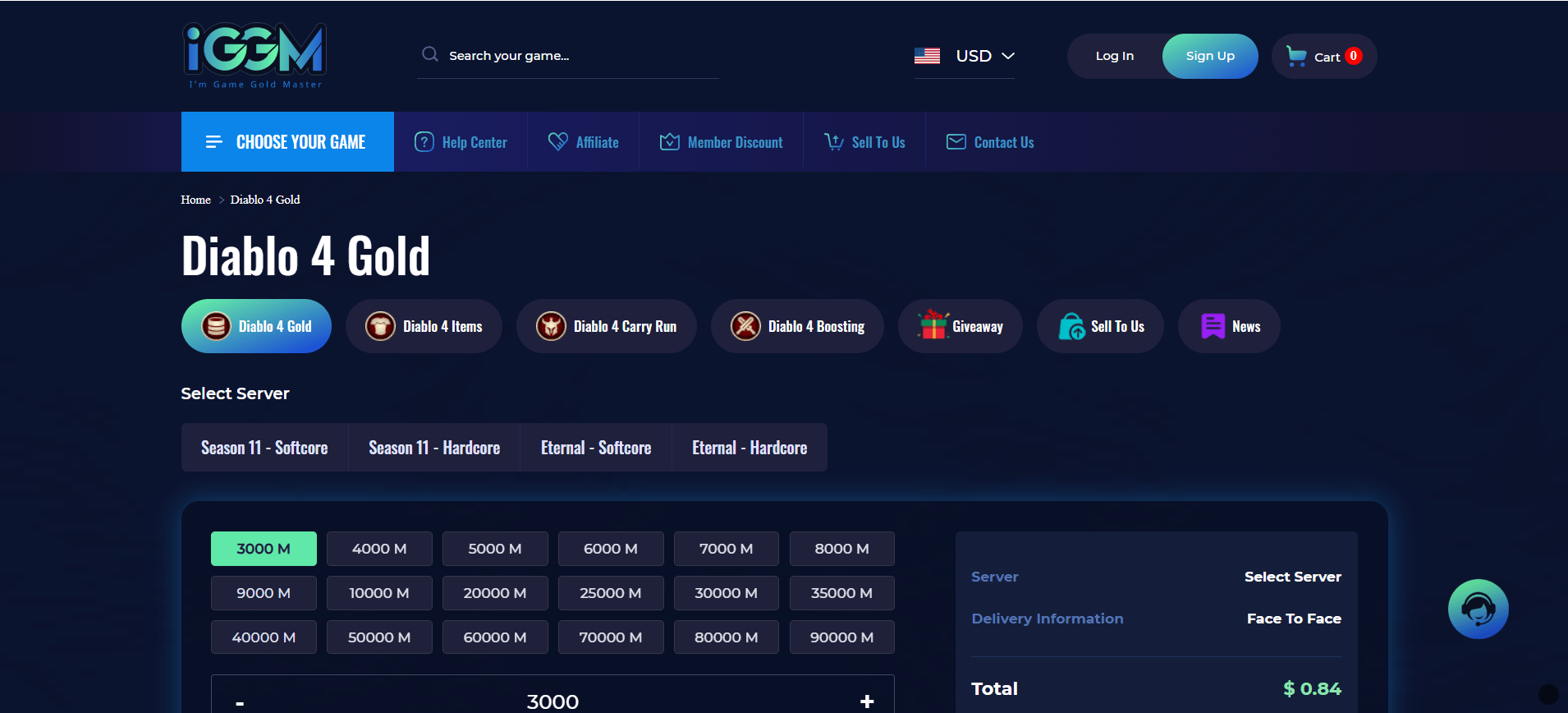Open the shopping cart icon

[1296, 56]
